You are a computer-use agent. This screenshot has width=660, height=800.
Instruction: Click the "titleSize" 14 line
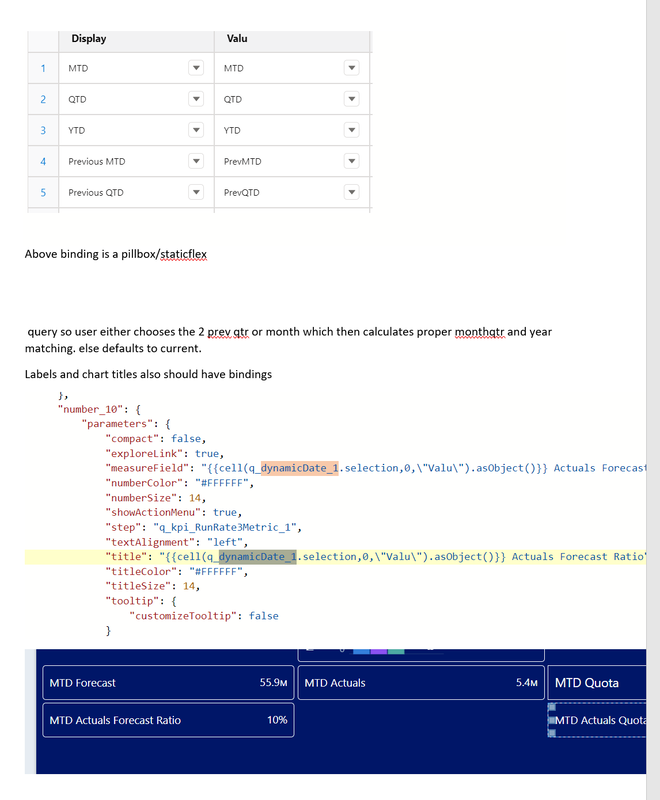[x=153, y=586]
